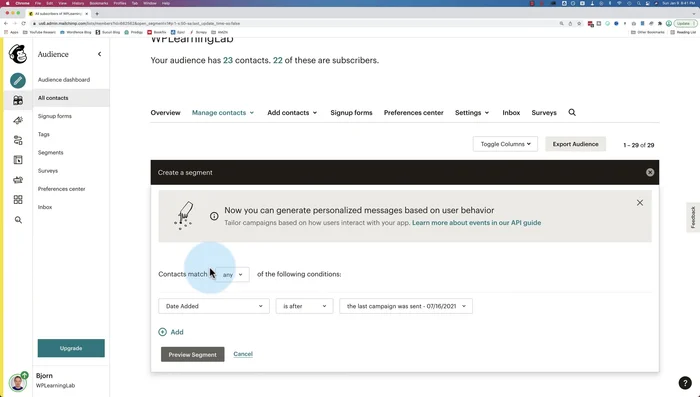This screenshot has width=700, height=397.
Task: Open the sidebar Search magnifier icon
Action: click(x=18, y=220)
